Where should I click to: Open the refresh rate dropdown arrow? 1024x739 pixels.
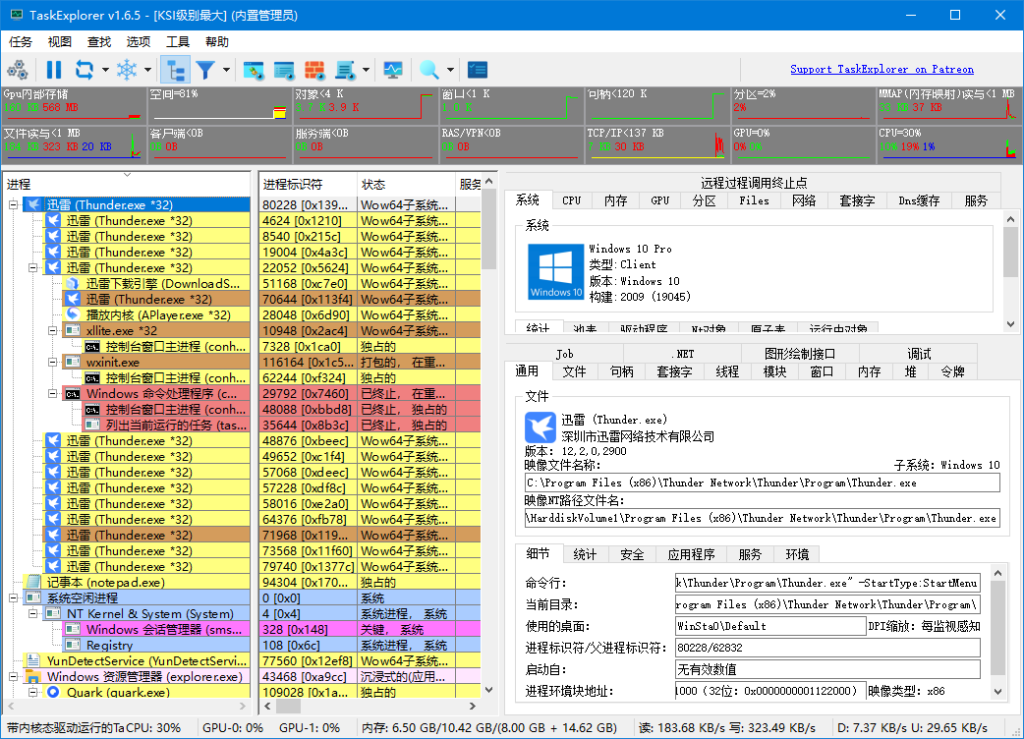(x=105, y=69)
